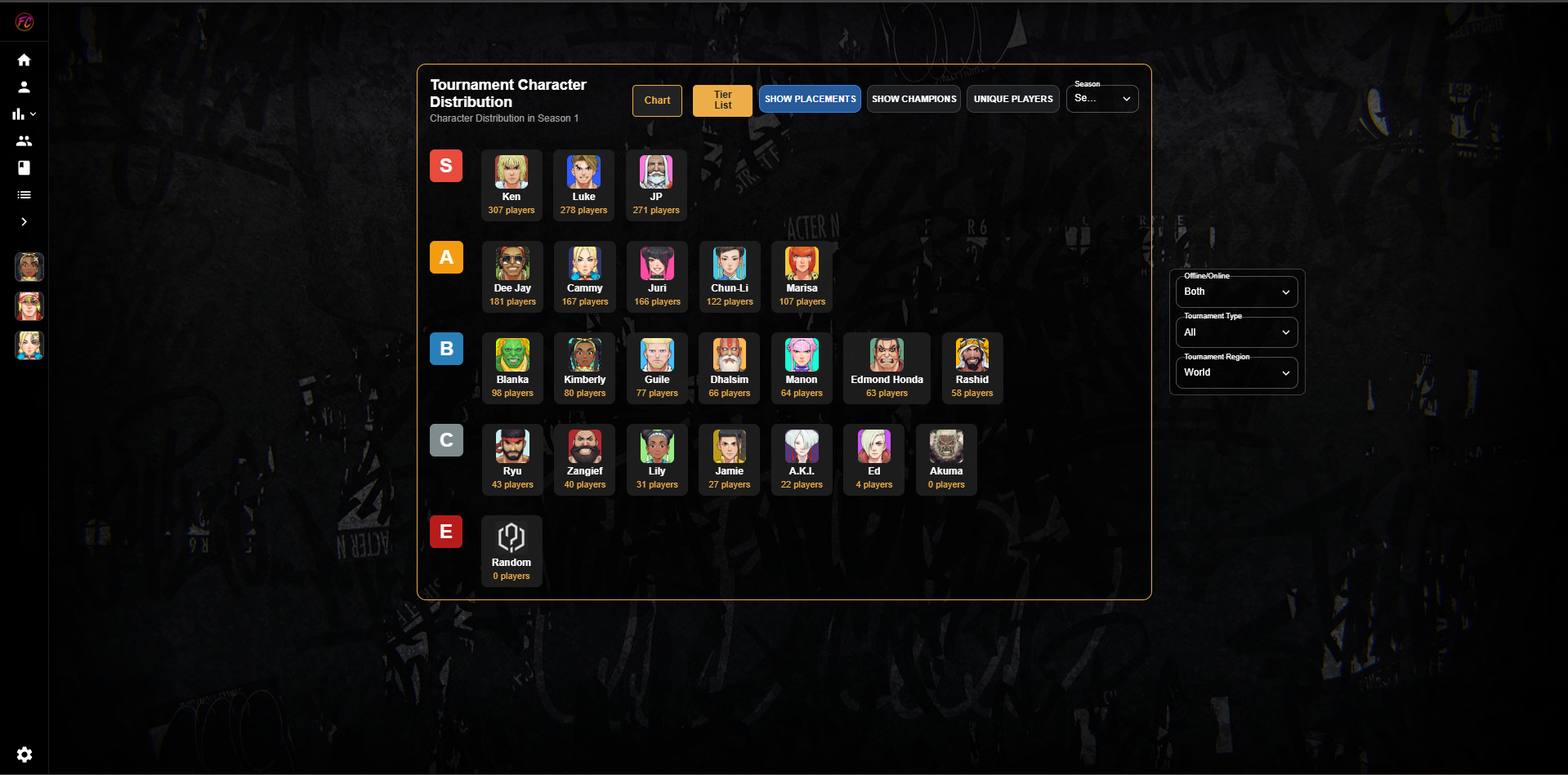Select the JP character card

(x=656, y=185)
